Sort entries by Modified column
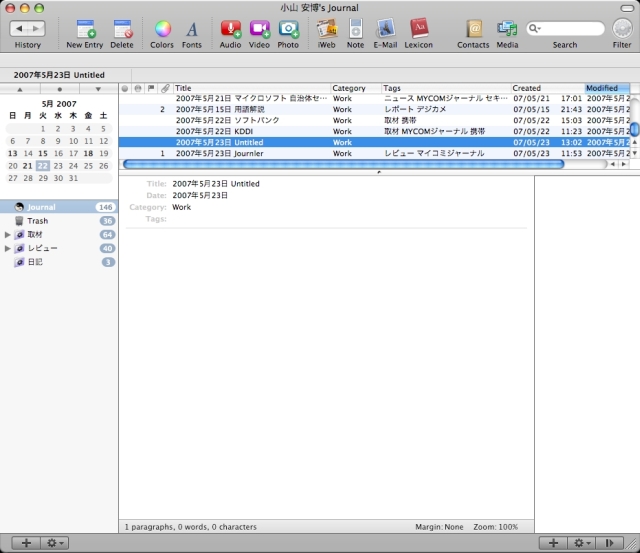The image size is (640, 553). [x=607, y=88]
